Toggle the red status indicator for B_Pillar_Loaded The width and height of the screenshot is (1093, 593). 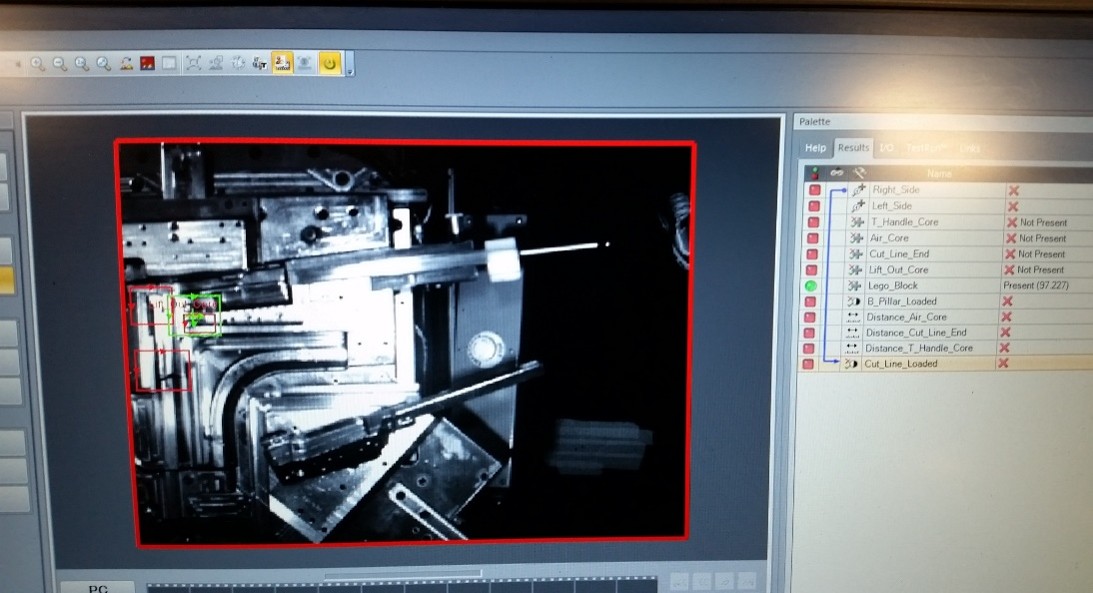tap(811, 301)
